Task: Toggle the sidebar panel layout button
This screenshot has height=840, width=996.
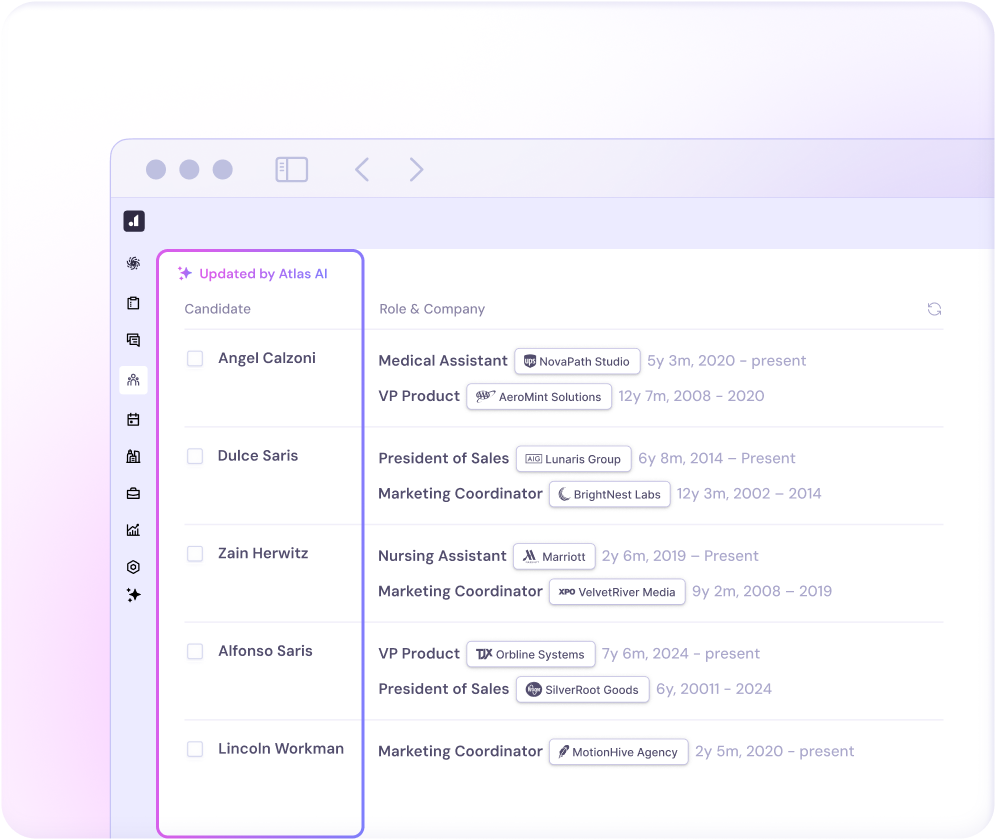Action: [291, 170]
